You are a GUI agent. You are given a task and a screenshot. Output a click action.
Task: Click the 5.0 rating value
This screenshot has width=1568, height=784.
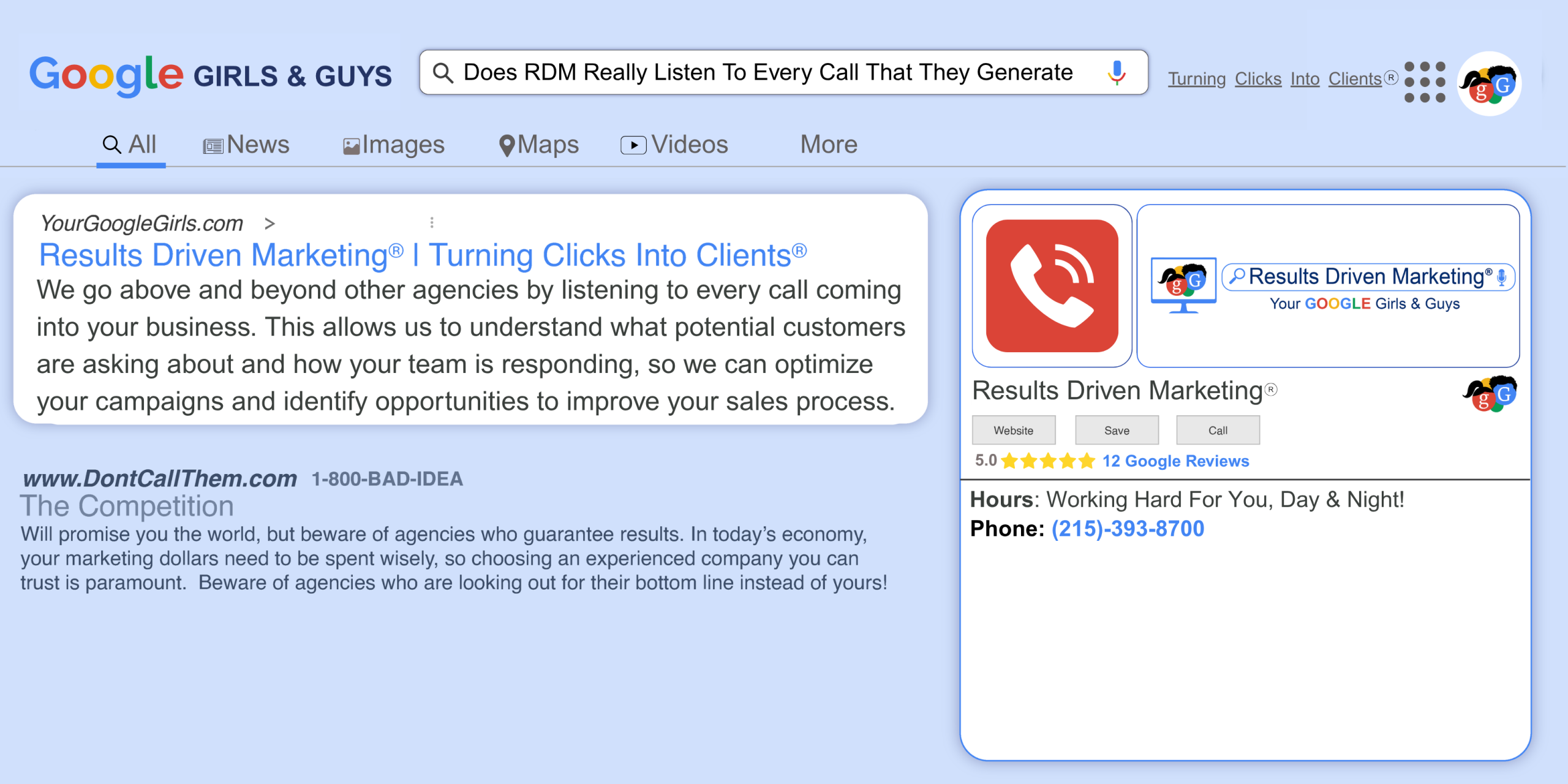point(986,461)
